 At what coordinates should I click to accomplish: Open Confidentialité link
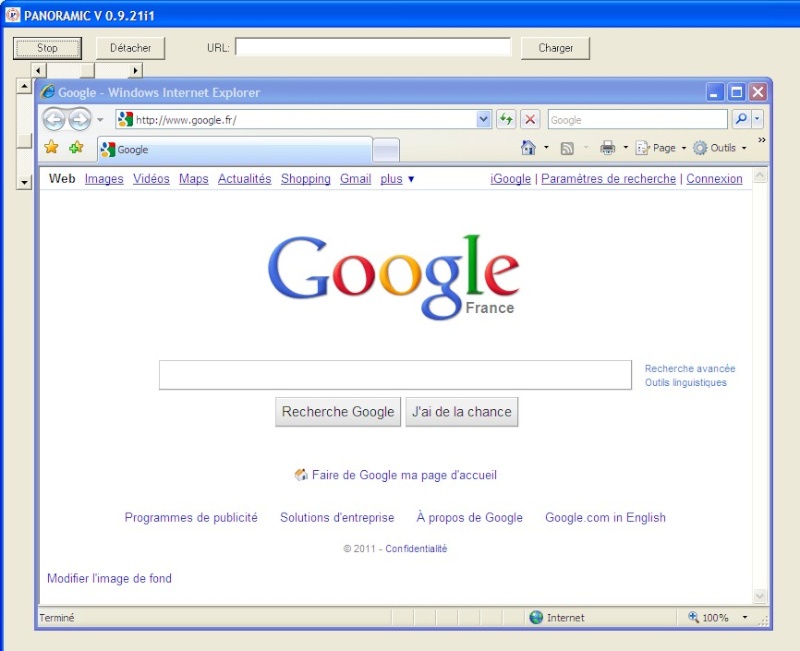tap(416, 548)
